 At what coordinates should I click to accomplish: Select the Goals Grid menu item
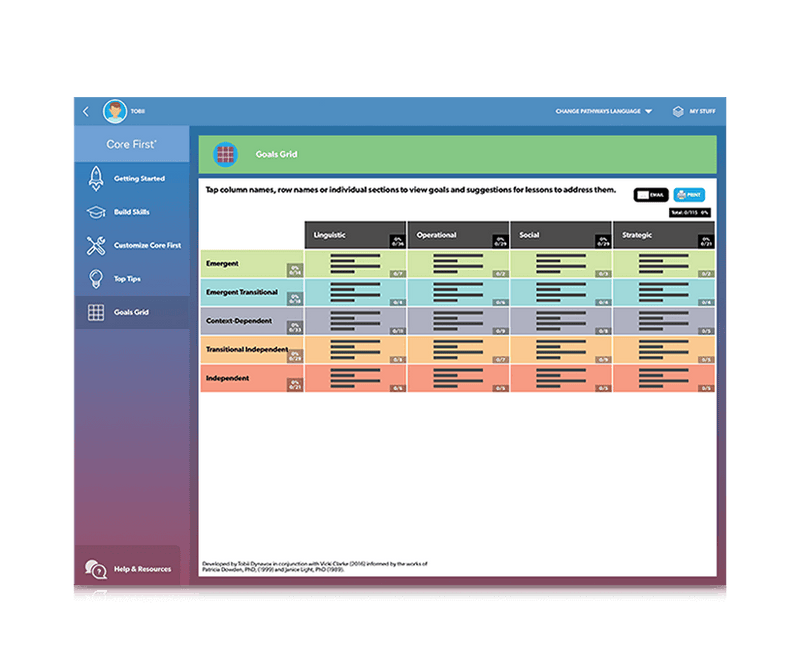[x=132, y=312]
